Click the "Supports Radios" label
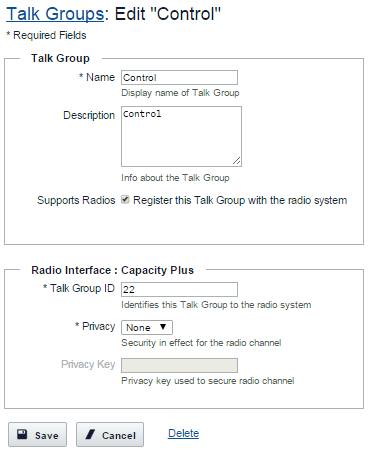 click(76, 200)
